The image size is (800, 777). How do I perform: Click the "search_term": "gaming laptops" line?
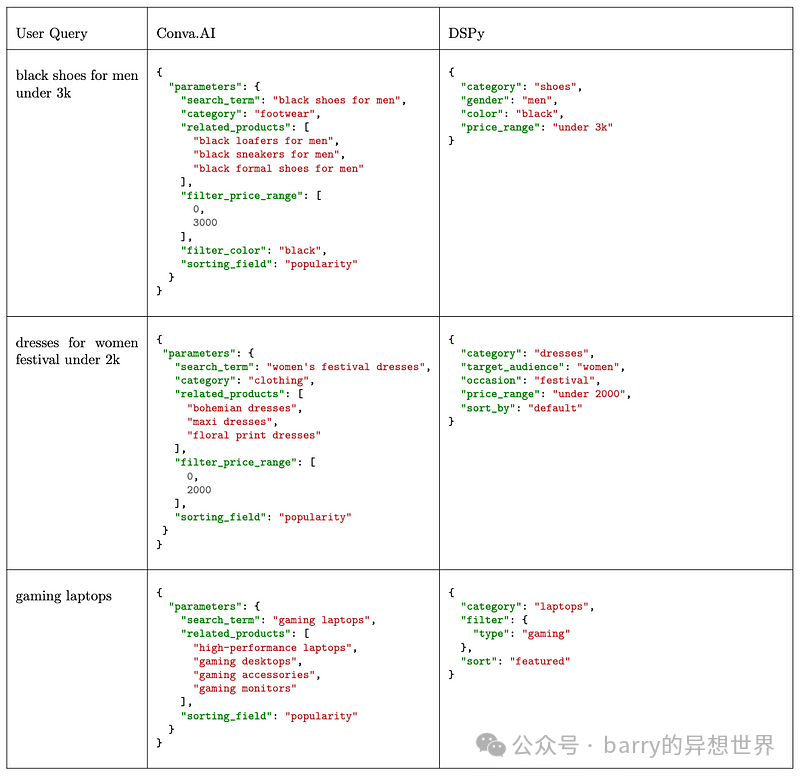coord(278,620)
